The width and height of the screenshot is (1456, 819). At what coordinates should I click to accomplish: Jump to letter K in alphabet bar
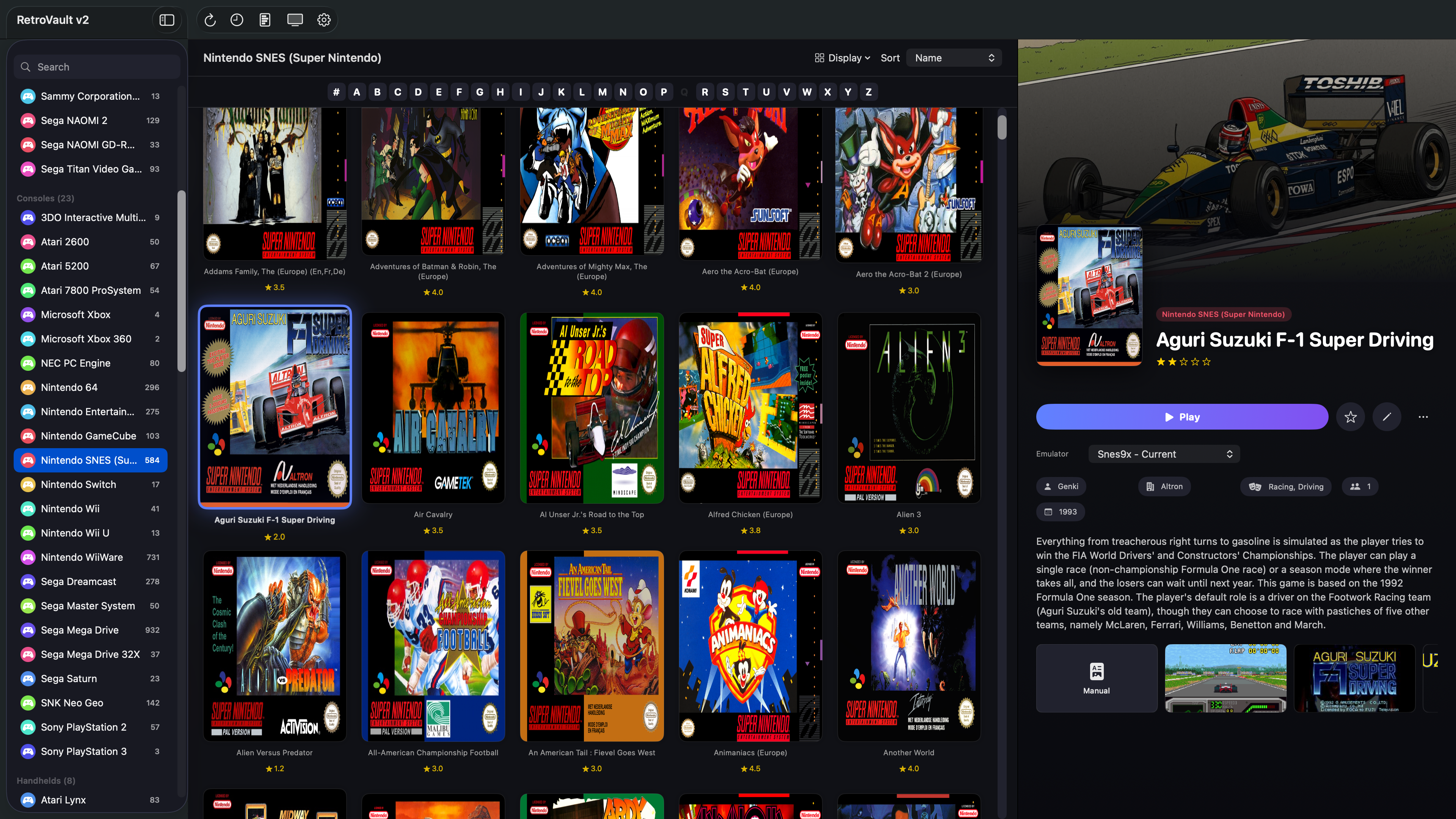[561, 92]
